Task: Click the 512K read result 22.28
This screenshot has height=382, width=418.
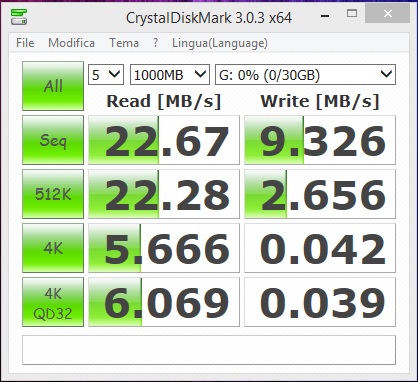Action: [164, 194]
